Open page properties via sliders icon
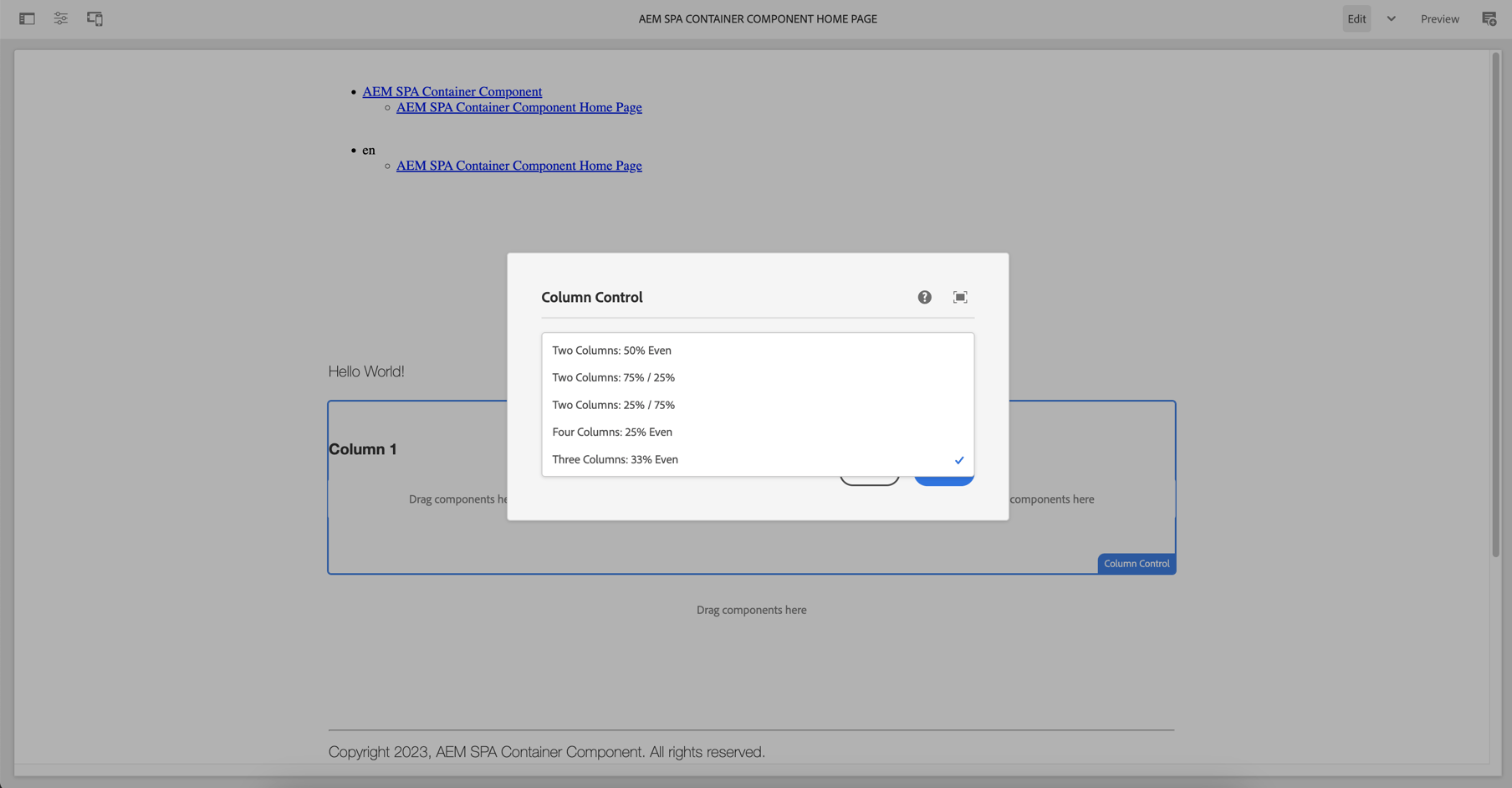 60,18
